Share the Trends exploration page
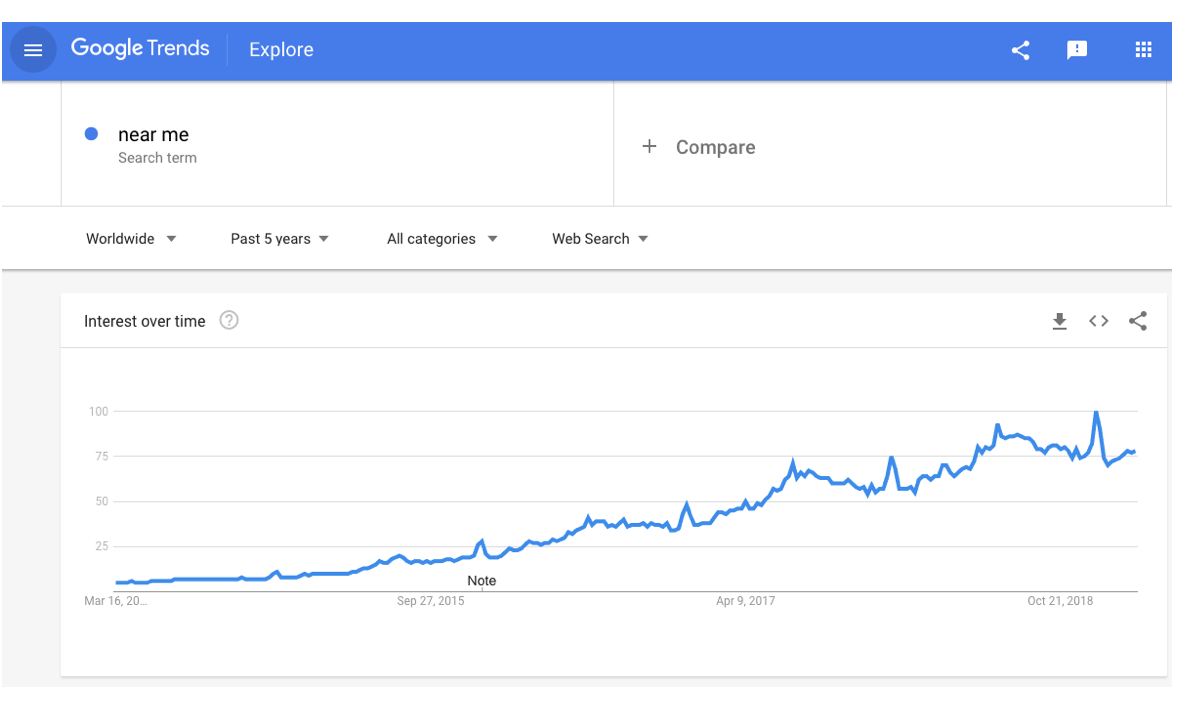The height and width of the screenshot is (704, 1196). tap(1020, 49)
